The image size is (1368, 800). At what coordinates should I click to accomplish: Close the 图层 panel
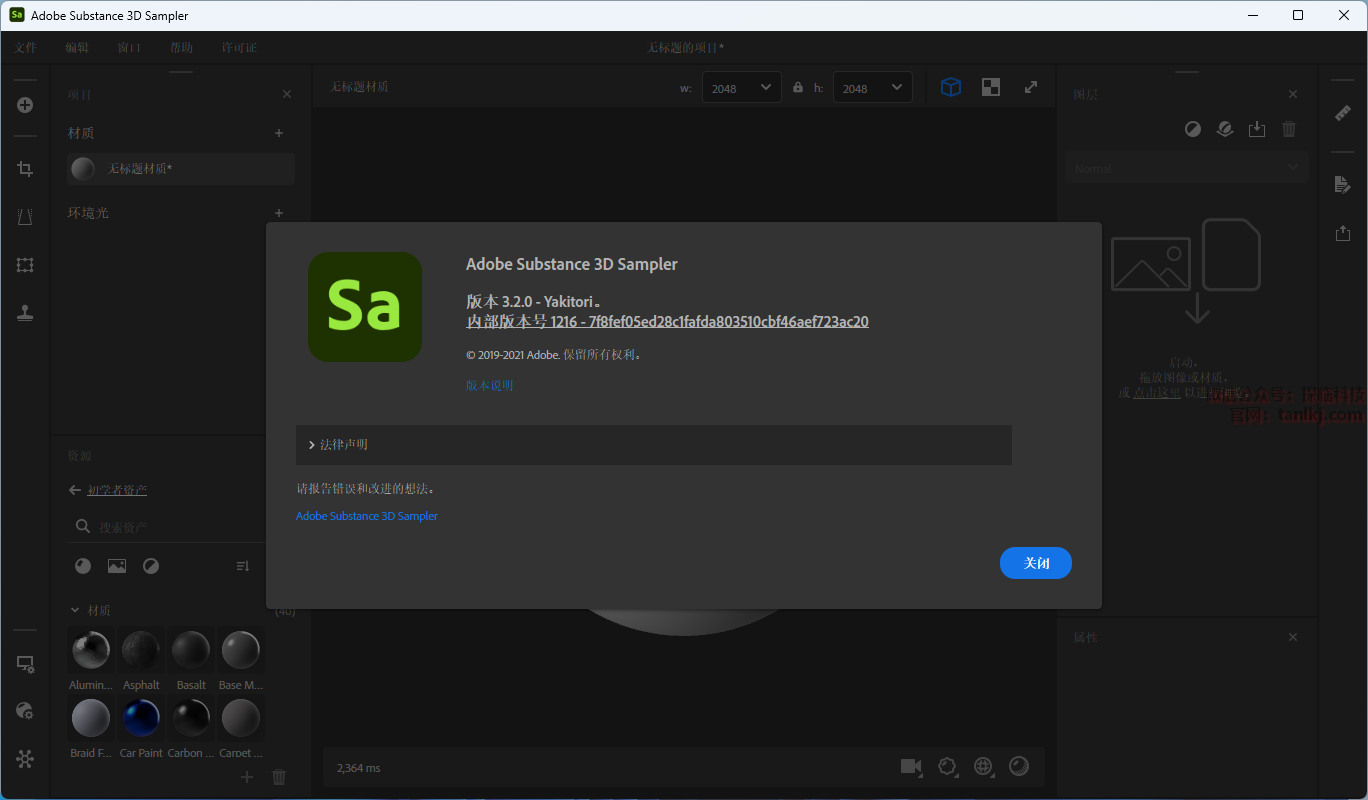pos(1293,94)
